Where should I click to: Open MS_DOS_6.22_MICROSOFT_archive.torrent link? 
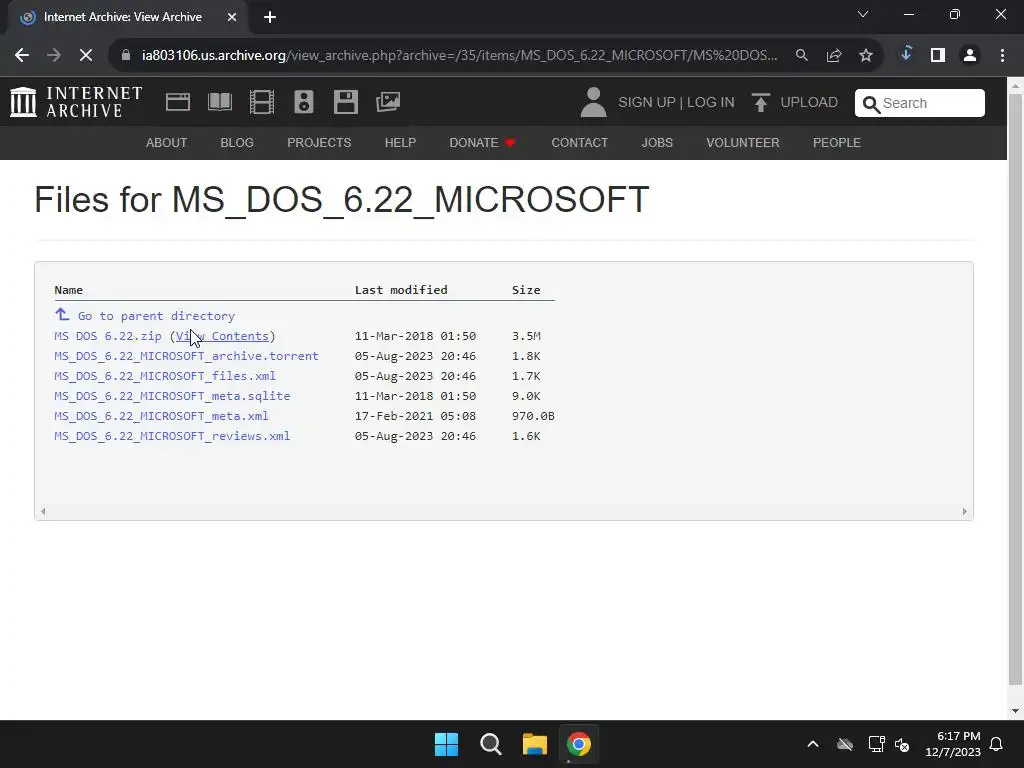click(x=186, y=356)
